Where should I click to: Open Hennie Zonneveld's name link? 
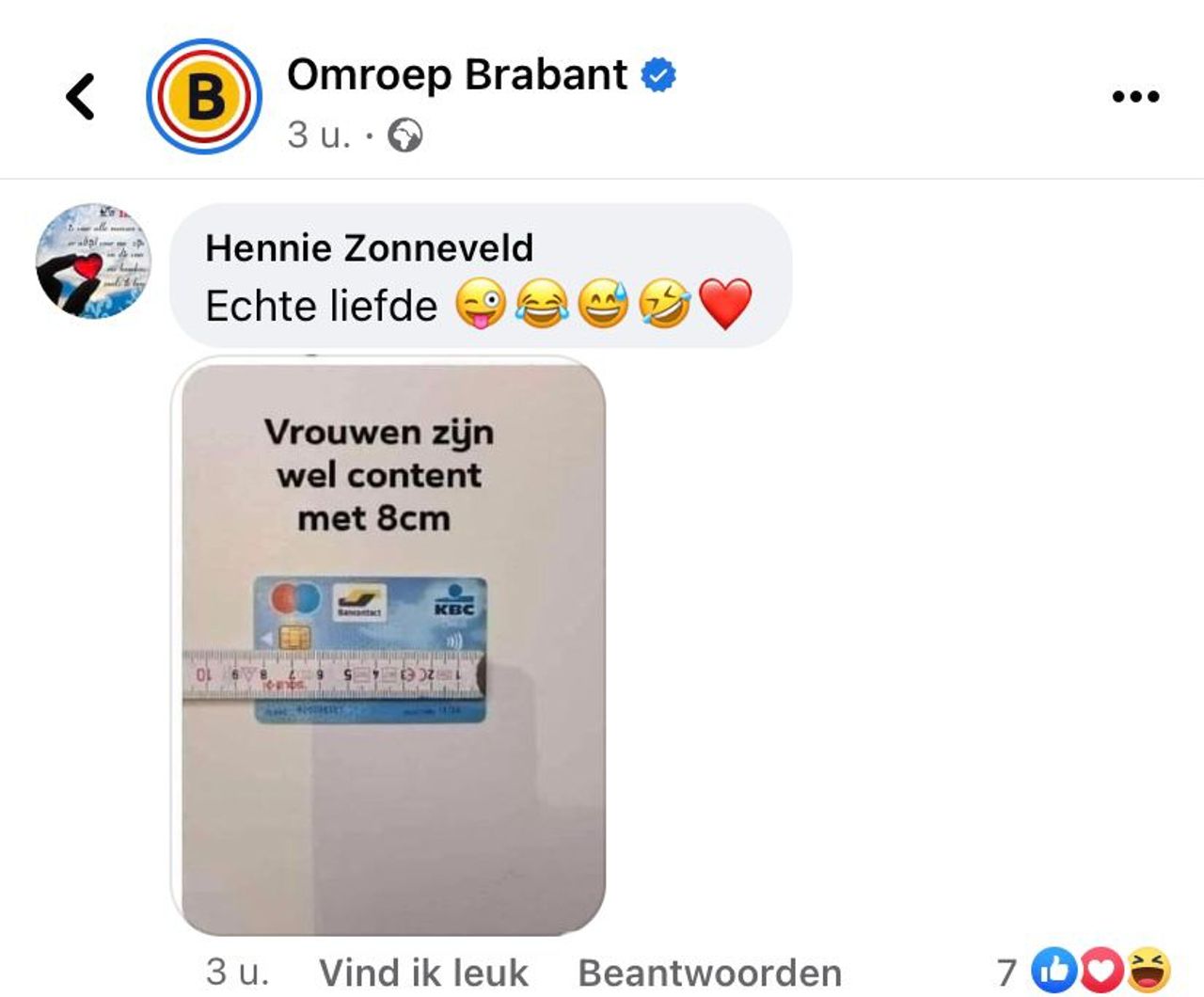pos(369,248)
